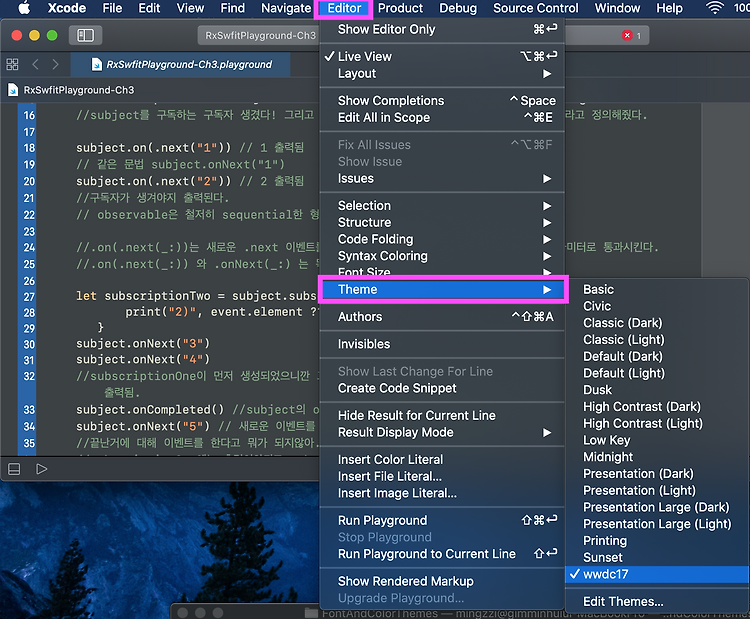Go back with the left chevron

[35, 64]
